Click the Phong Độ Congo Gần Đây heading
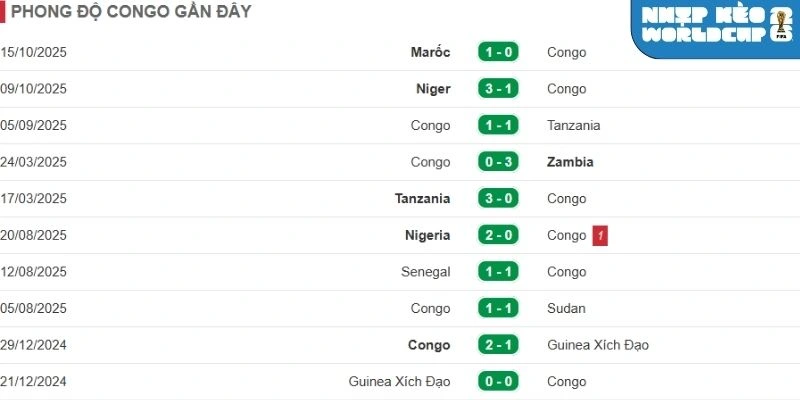Image resolution: width=800 pixels, height=400 pixels. [131, 12]
